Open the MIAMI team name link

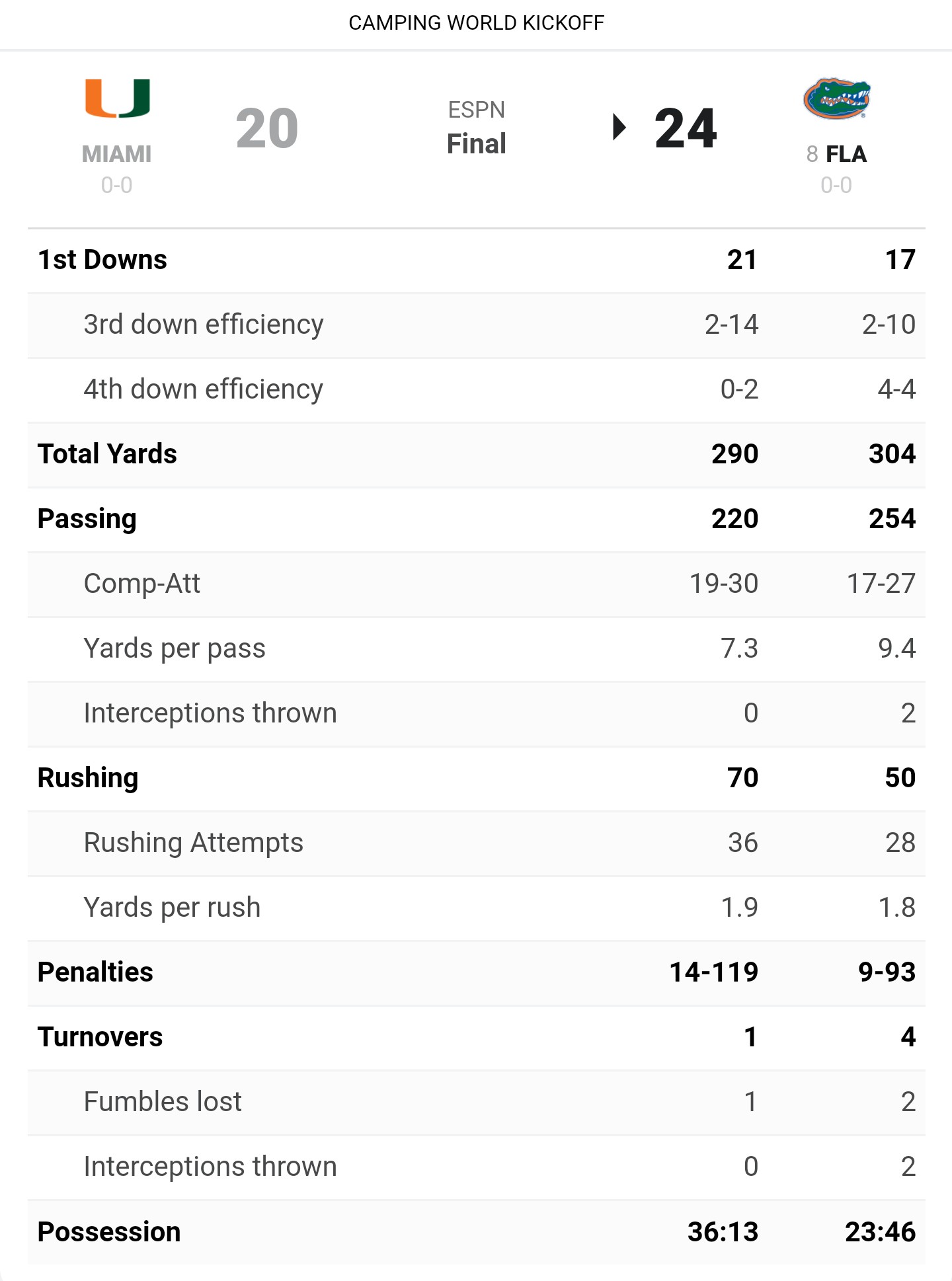(116, 154)
